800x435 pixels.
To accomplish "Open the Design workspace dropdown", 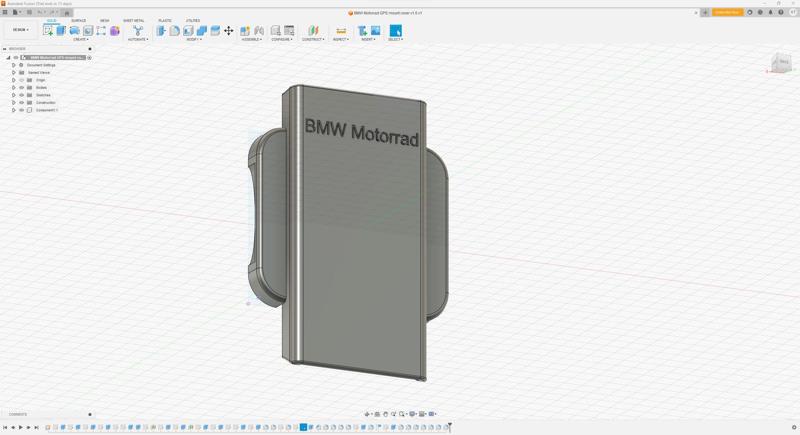I will click(20, 30).
